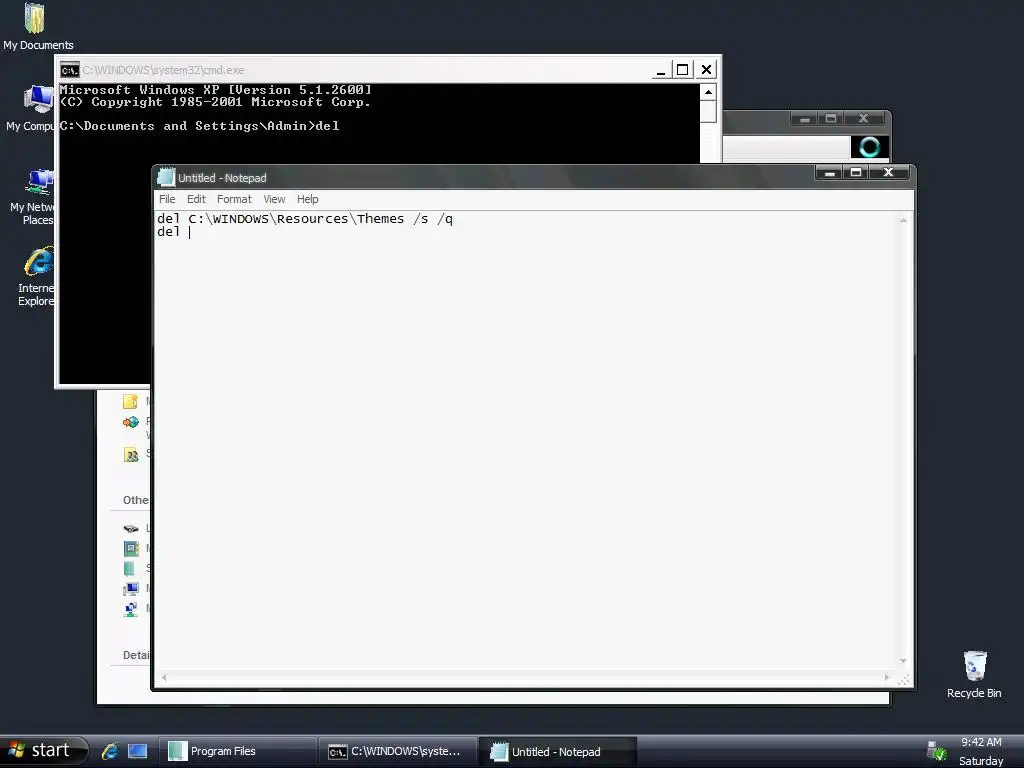Click the Notepad resize grip corner
This screenshot has height=768, width=1024.
tap(904, 679)
